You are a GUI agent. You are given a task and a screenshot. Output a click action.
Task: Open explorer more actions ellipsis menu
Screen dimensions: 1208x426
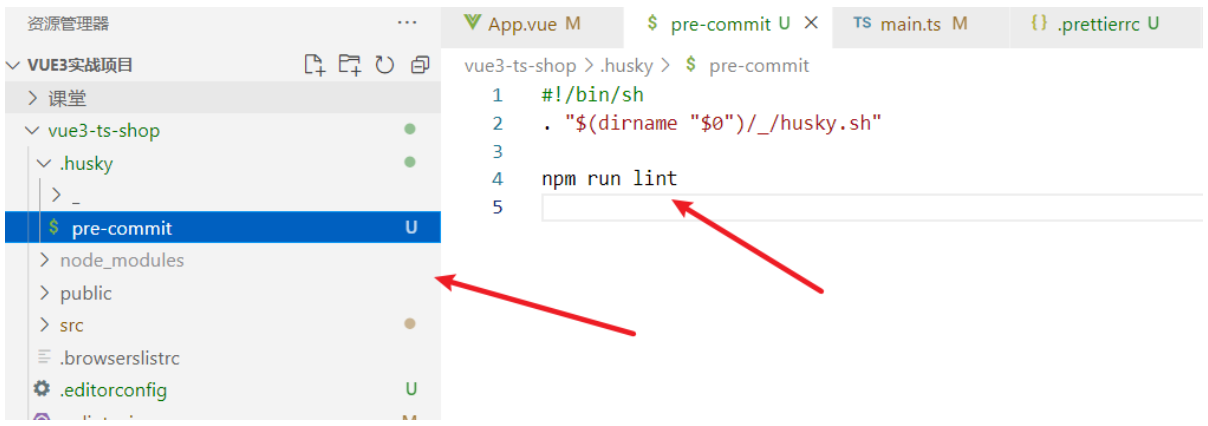tap(407, 23)
